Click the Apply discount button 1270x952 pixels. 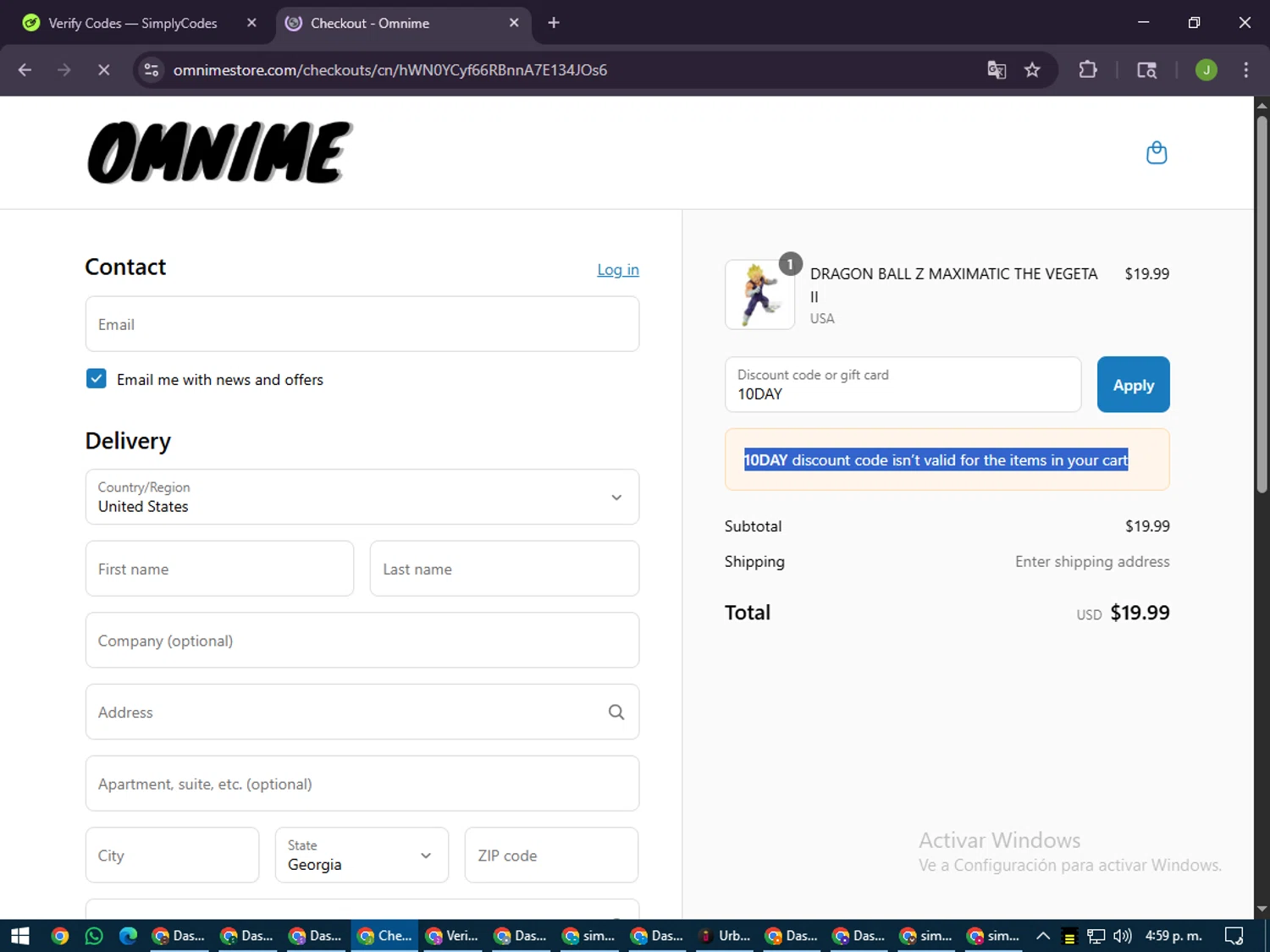point(1133,385)
